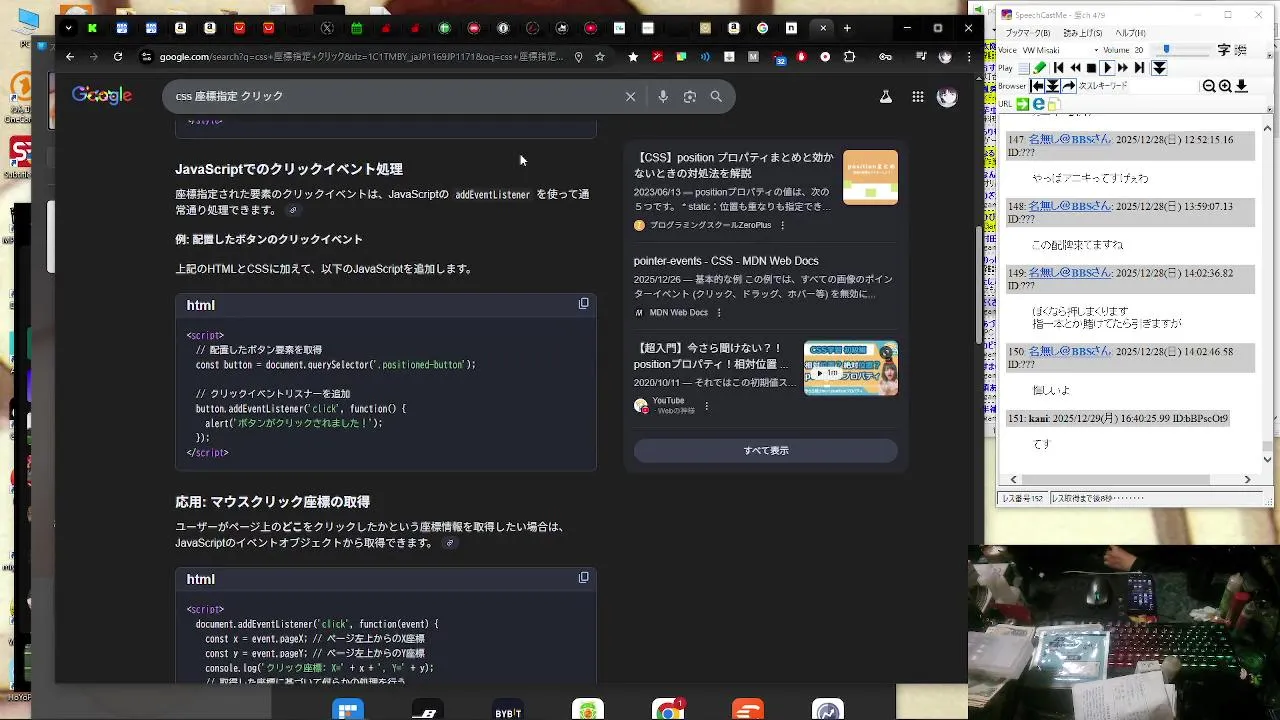Open more options for the ZeroPlus result
The image size is (1280, 720).
click(783, 226)
